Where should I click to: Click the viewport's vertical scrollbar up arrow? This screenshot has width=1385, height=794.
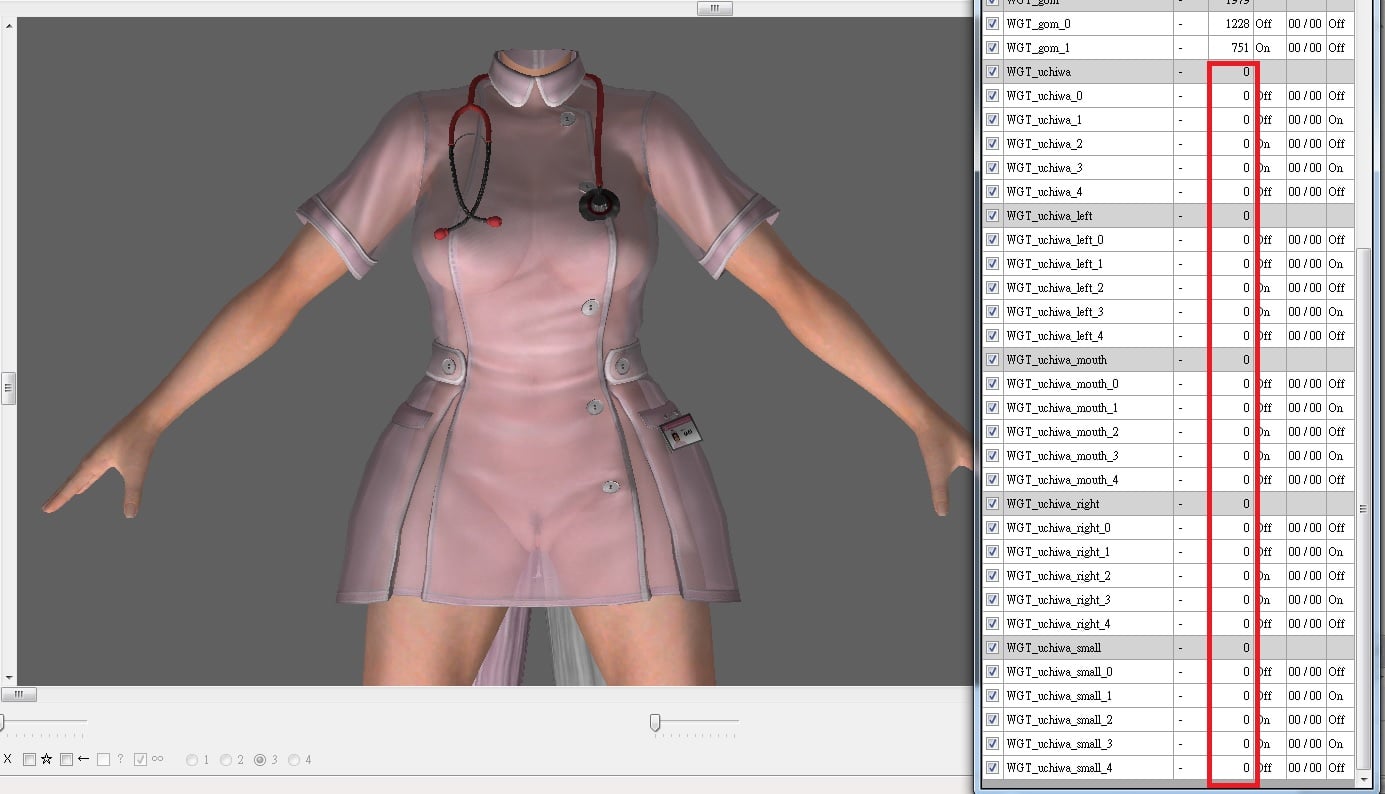pos(8,26)
